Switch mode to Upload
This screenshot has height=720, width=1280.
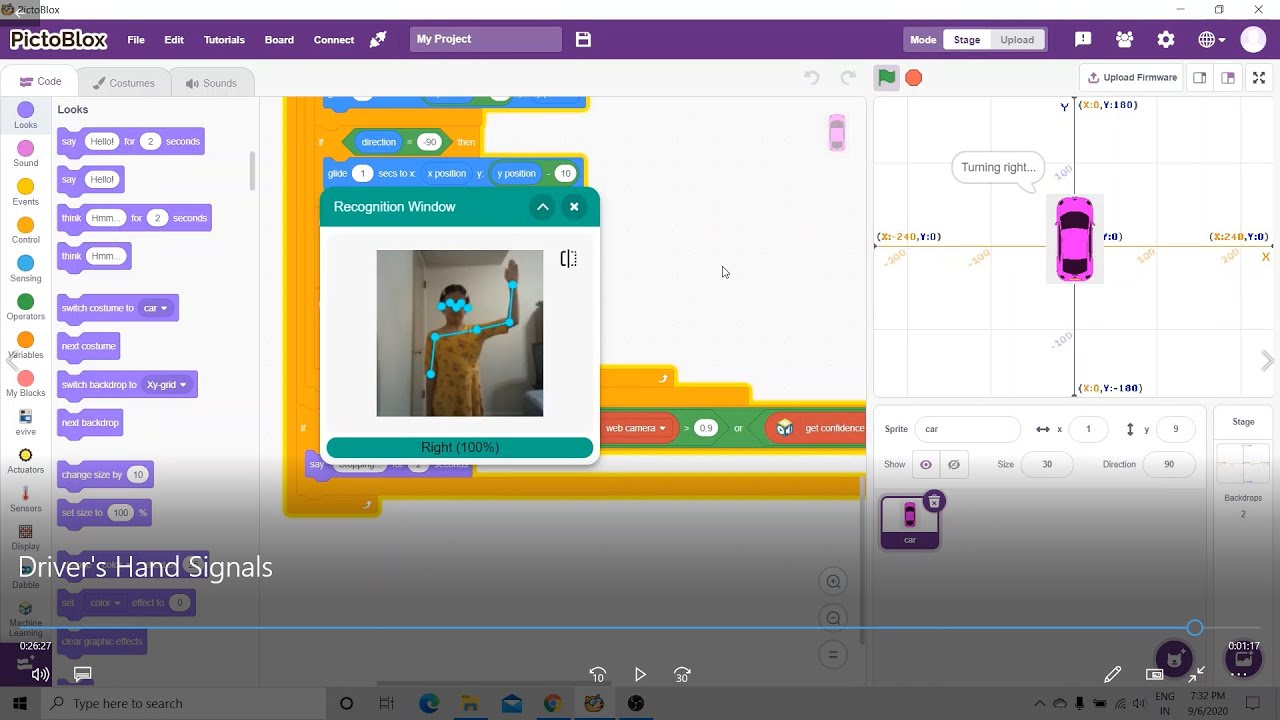(x=1017, y=40)
